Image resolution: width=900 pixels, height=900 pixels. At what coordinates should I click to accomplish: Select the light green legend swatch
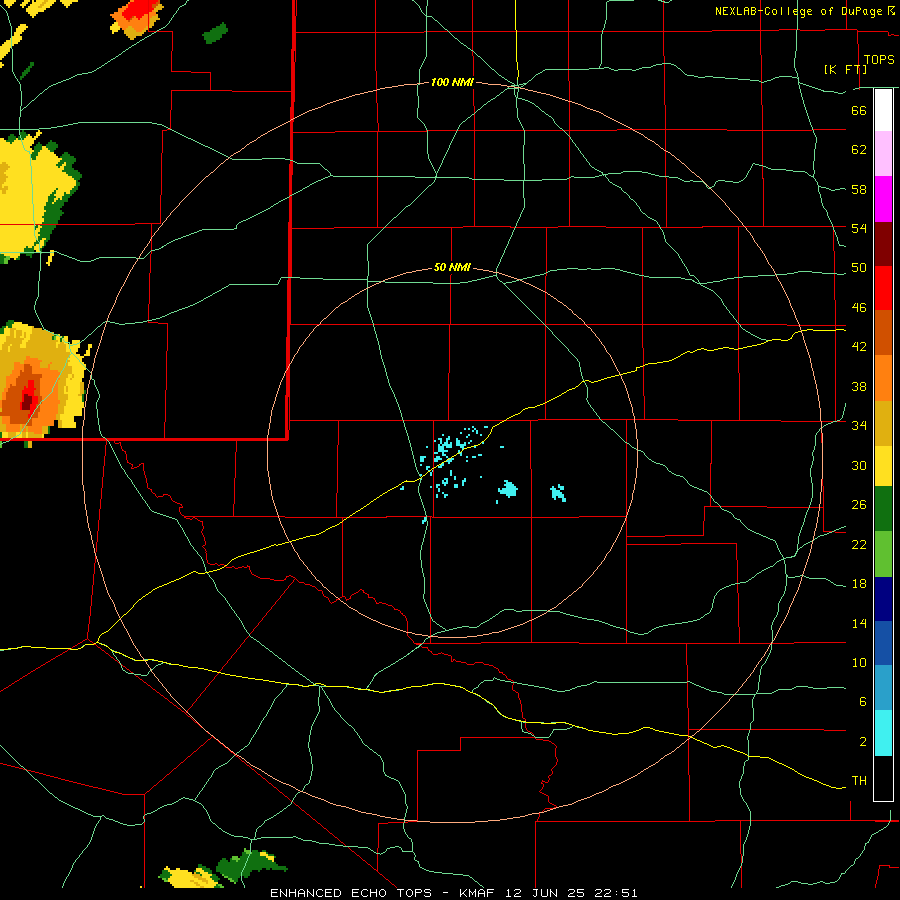(883, 554)
